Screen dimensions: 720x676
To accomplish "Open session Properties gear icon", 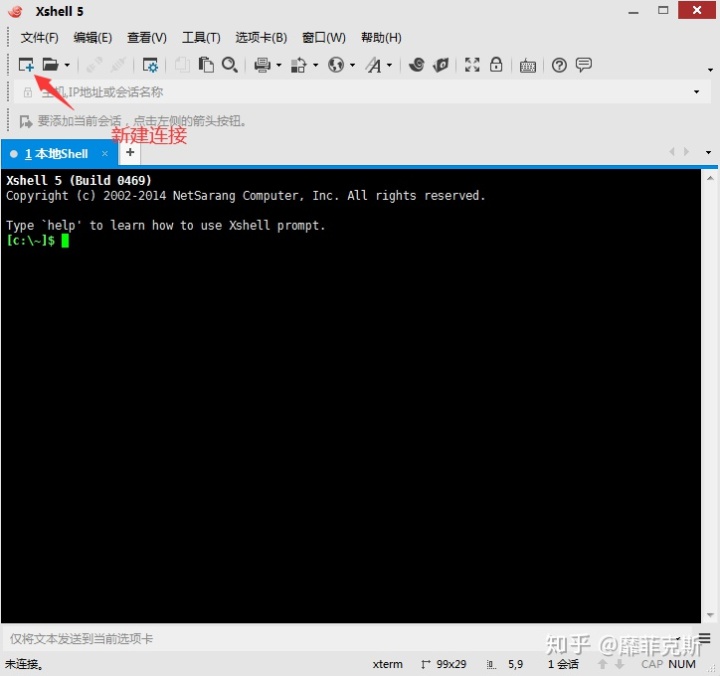I will [x=150, y=65].
